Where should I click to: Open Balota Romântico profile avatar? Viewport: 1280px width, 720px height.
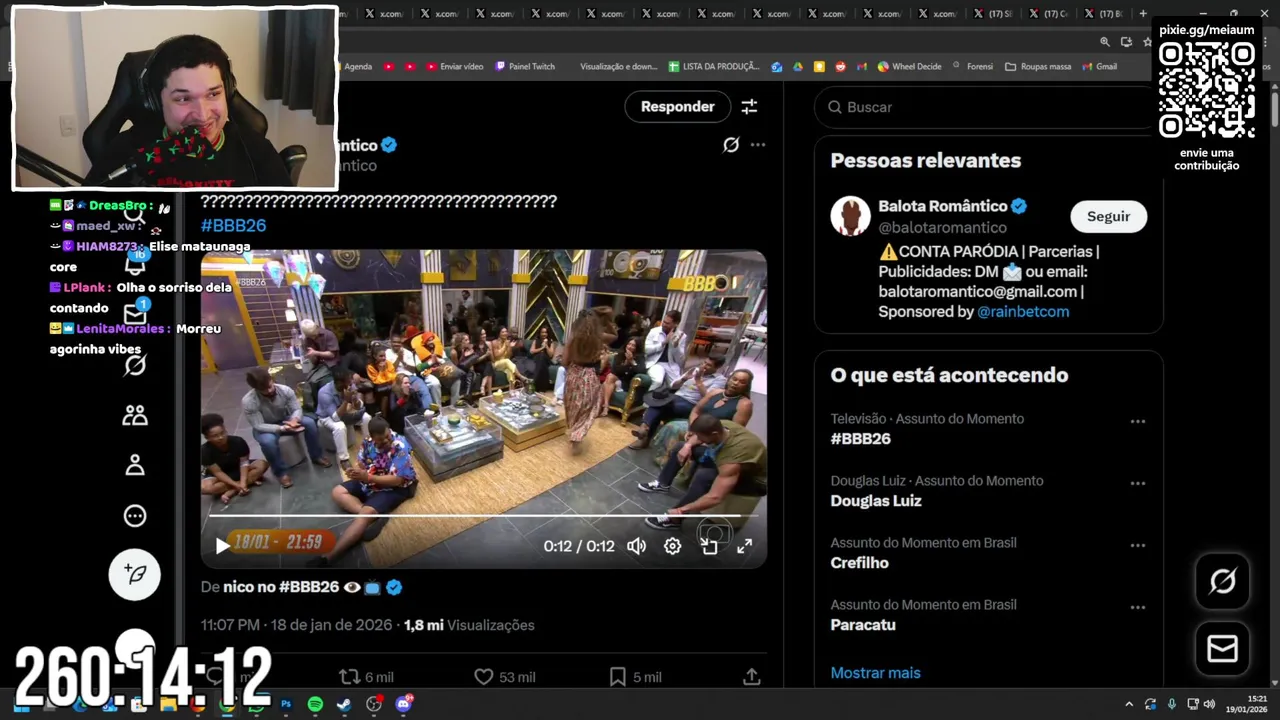pyautogui.click(x=850, y=216)
